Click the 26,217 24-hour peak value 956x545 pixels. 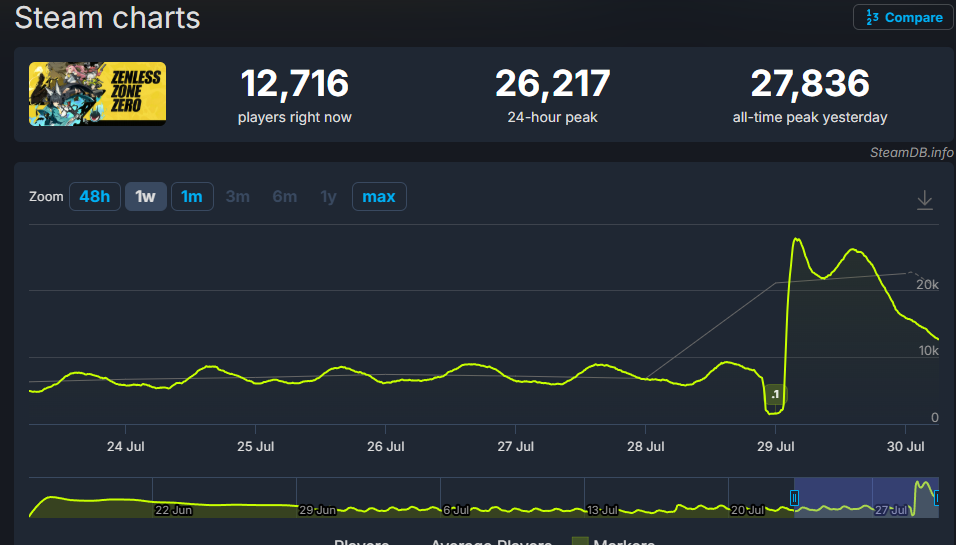click(552, 84)
